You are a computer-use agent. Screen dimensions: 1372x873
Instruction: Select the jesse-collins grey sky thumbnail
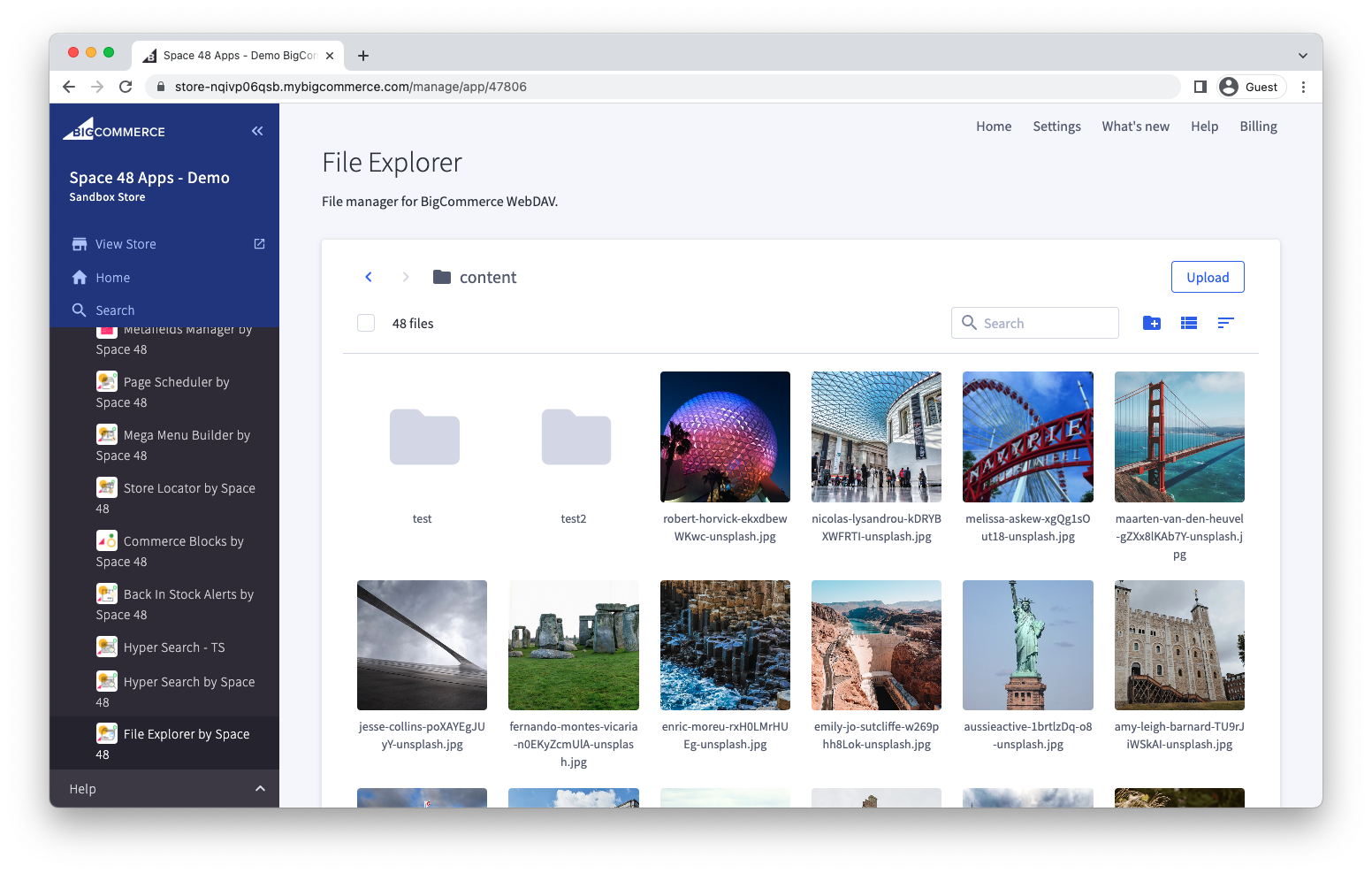[x=422, y=645]
